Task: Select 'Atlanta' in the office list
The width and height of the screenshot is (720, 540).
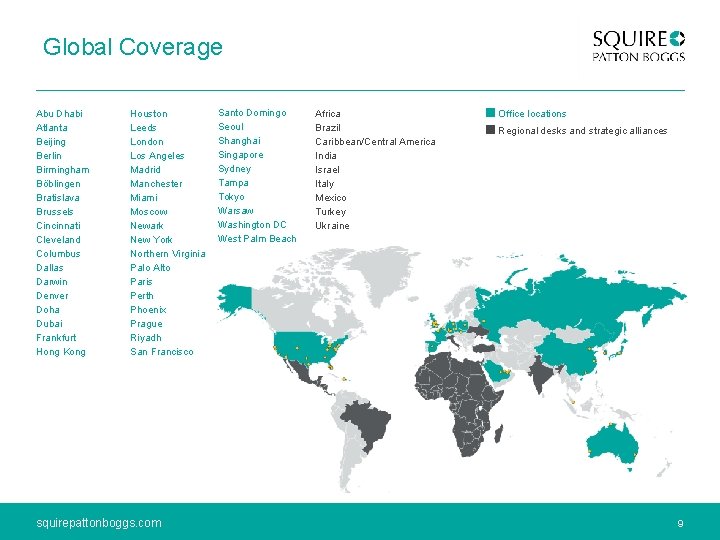Action: click(x=52, y=128)
